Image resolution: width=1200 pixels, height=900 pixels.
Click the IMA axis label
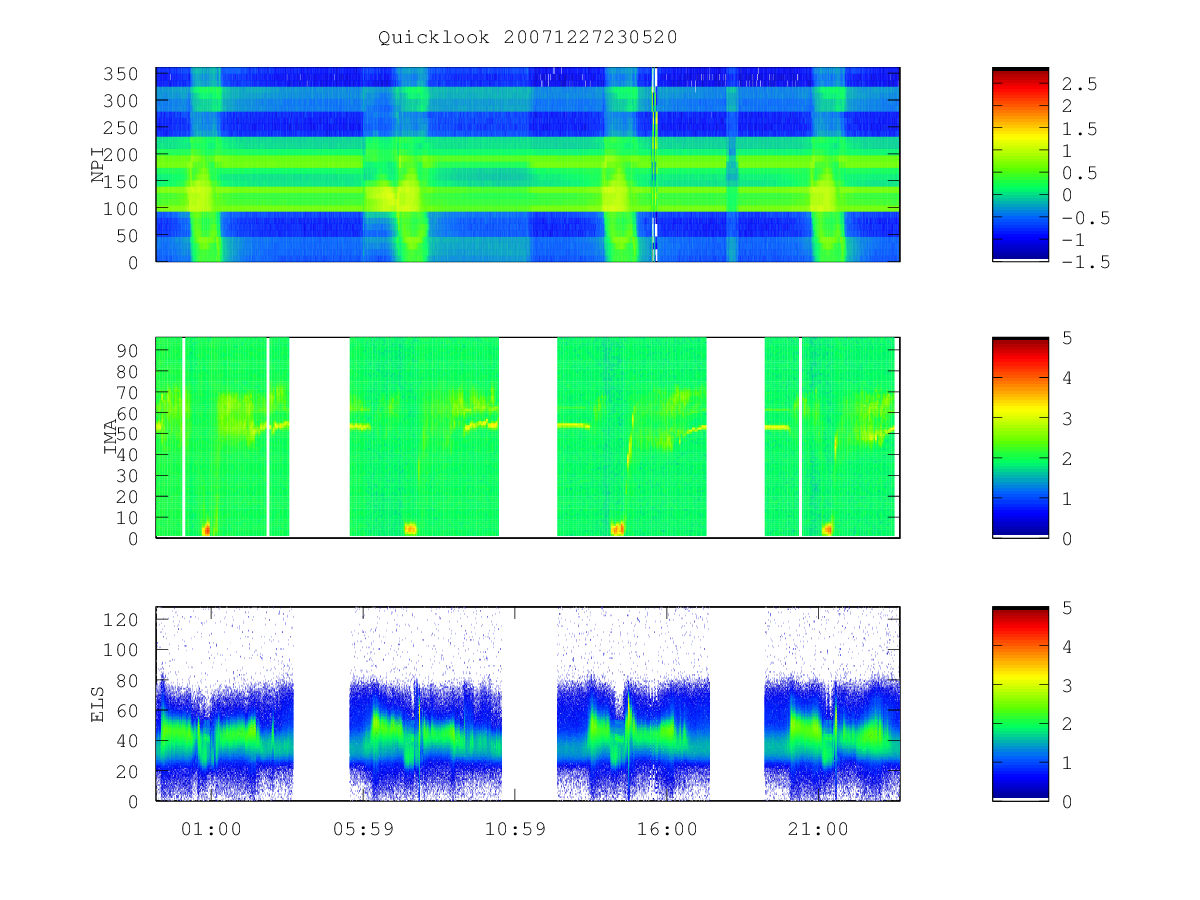[x=111, y=438]
